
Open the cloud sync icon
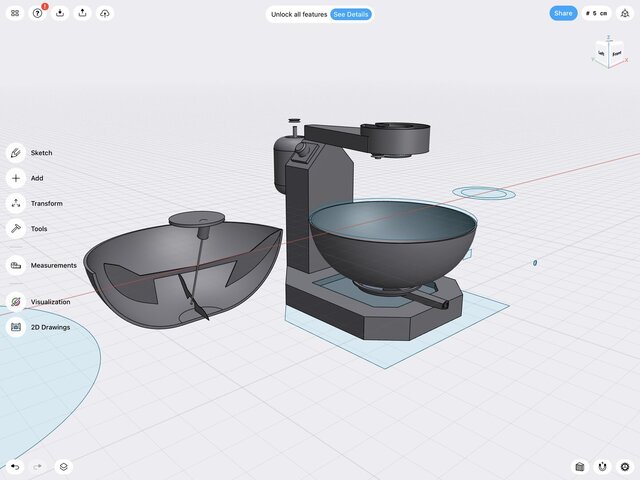(x=105, y=13)
